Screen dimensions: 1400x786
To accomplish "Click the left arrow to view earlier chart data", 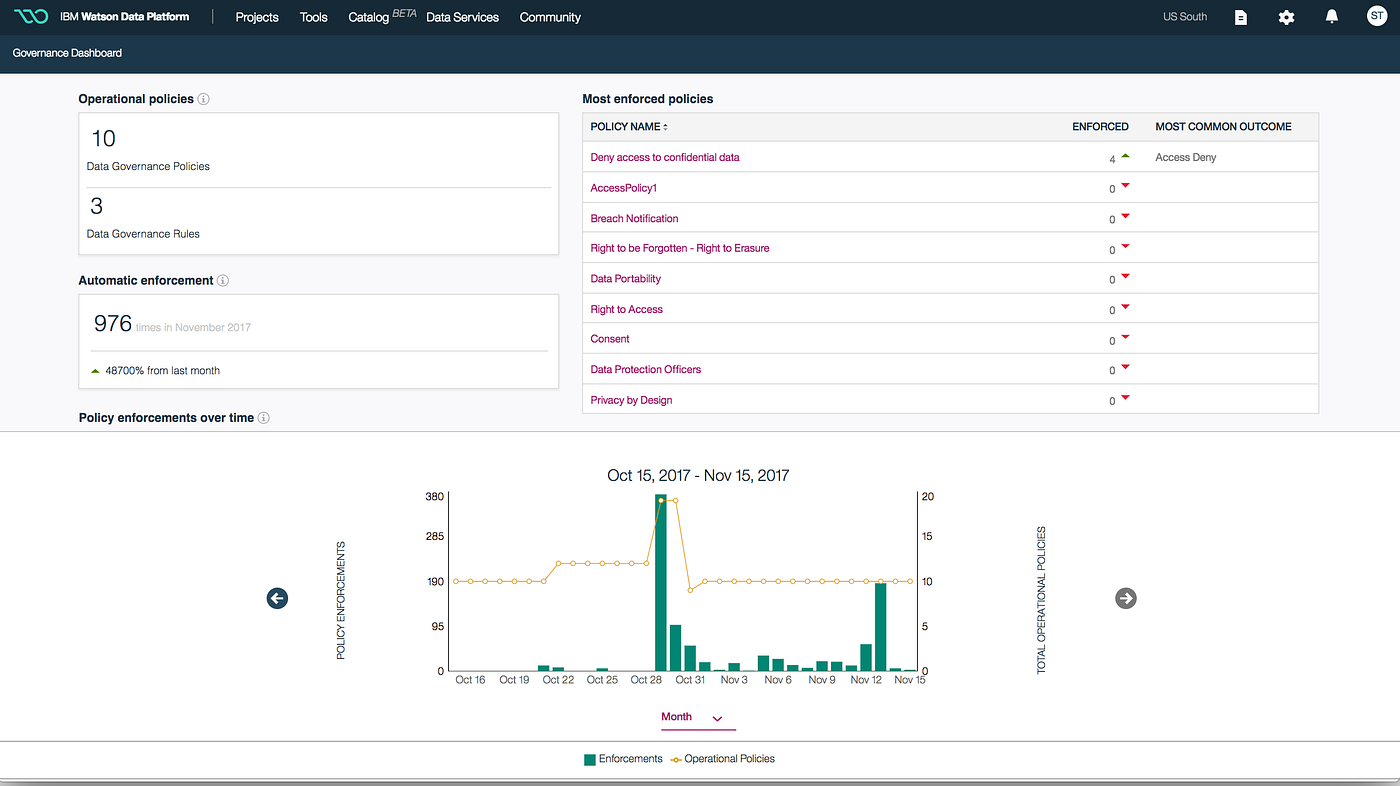I will [277, 598].
